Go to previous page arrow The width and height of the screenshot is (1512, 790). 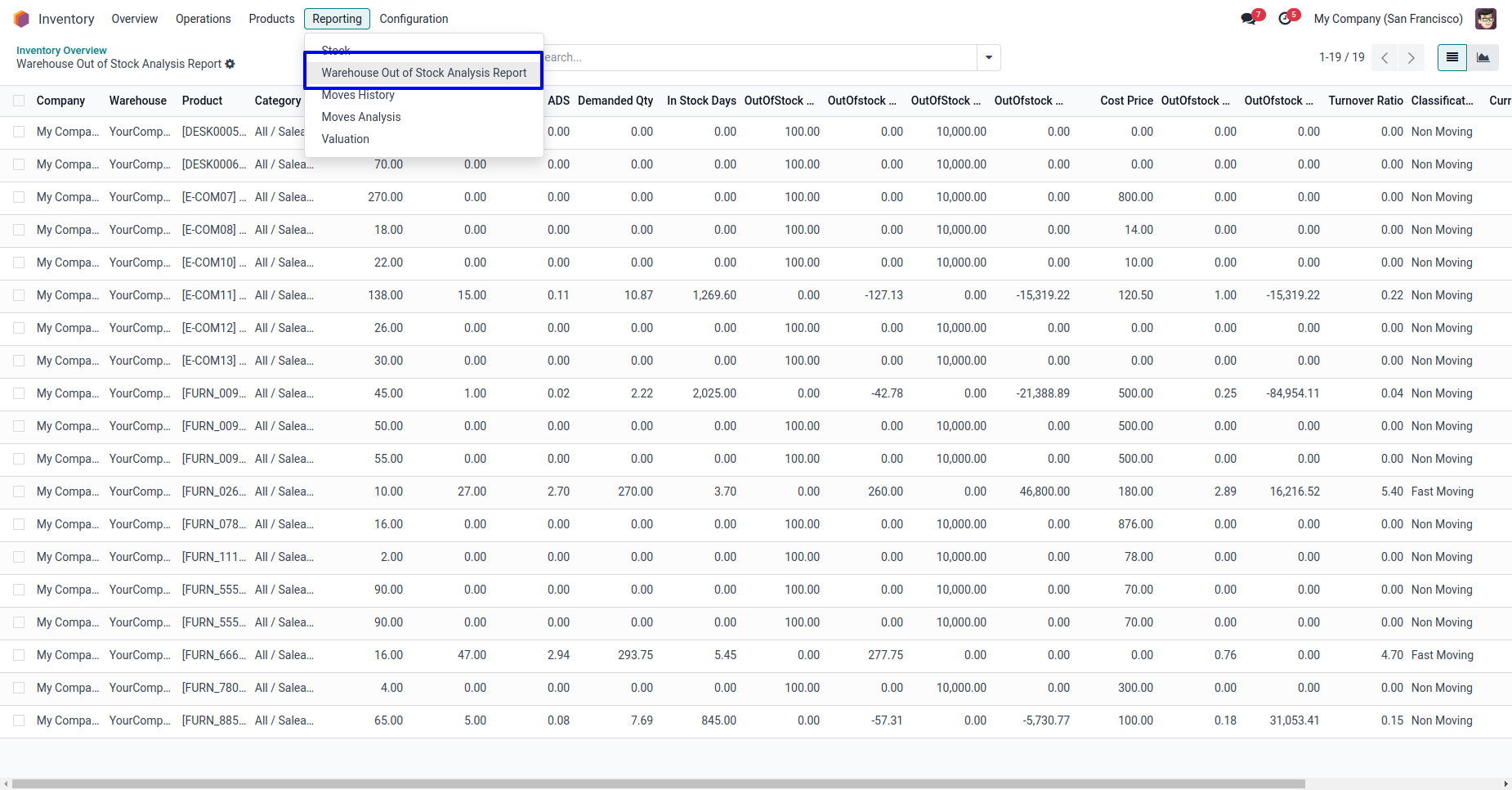tap(1385, 57)
